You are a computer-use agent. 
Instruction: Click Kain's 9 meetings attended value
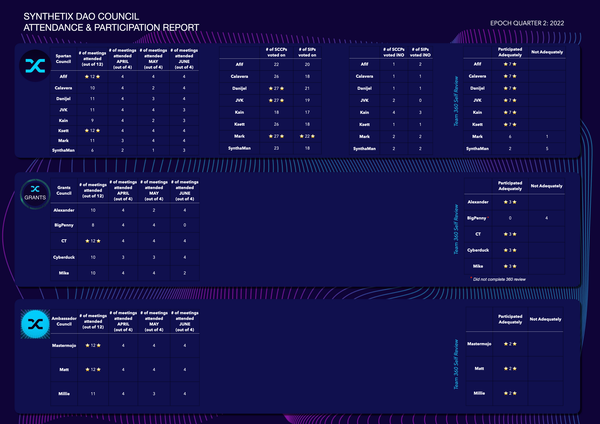[92, 121]
